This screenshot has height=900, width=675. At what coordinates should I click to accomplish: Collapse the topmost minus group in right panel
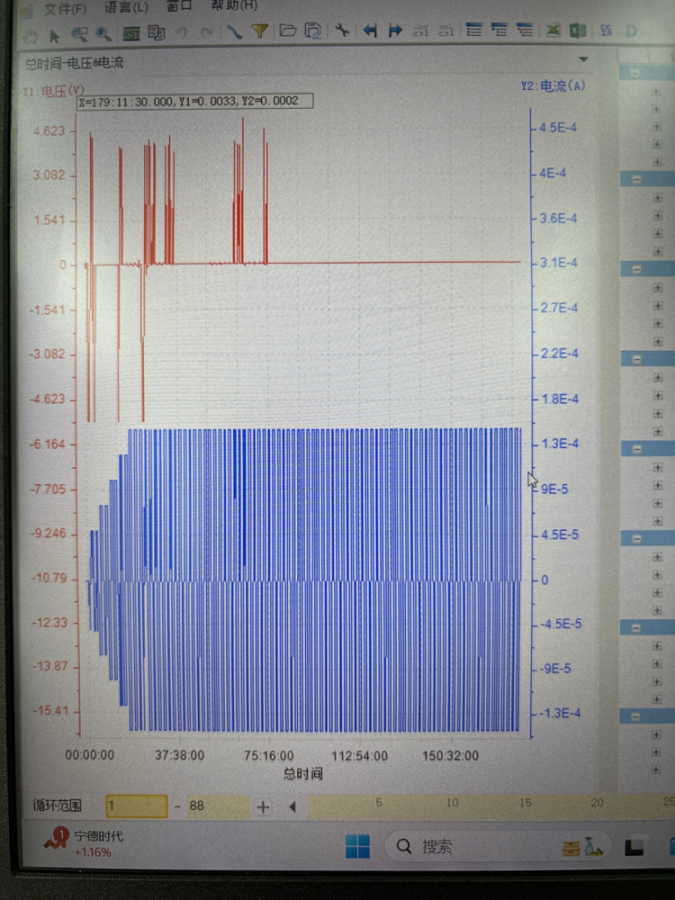(x=635, y=73)
